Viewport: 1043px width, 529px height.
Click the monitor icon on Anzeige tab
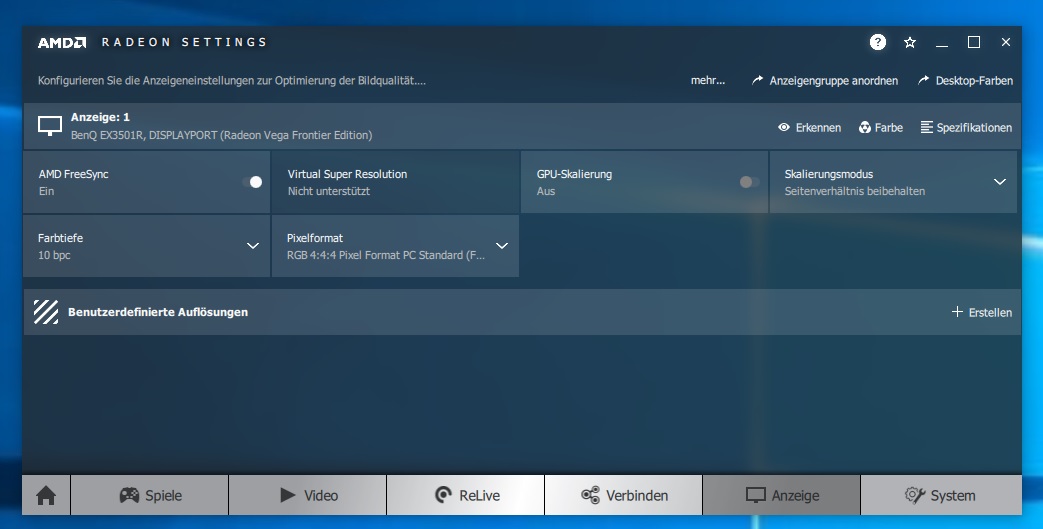(756, 495)
